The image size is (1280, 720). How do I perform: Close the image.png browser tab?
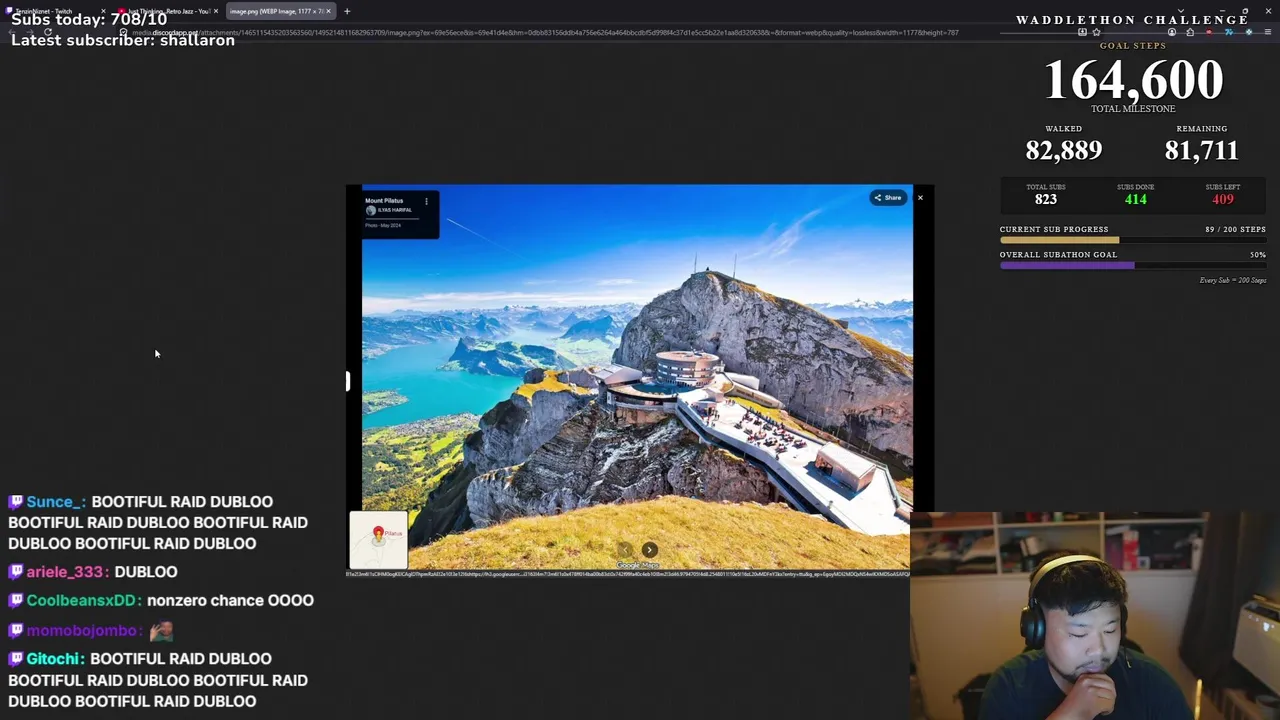(x=328, y=11)
